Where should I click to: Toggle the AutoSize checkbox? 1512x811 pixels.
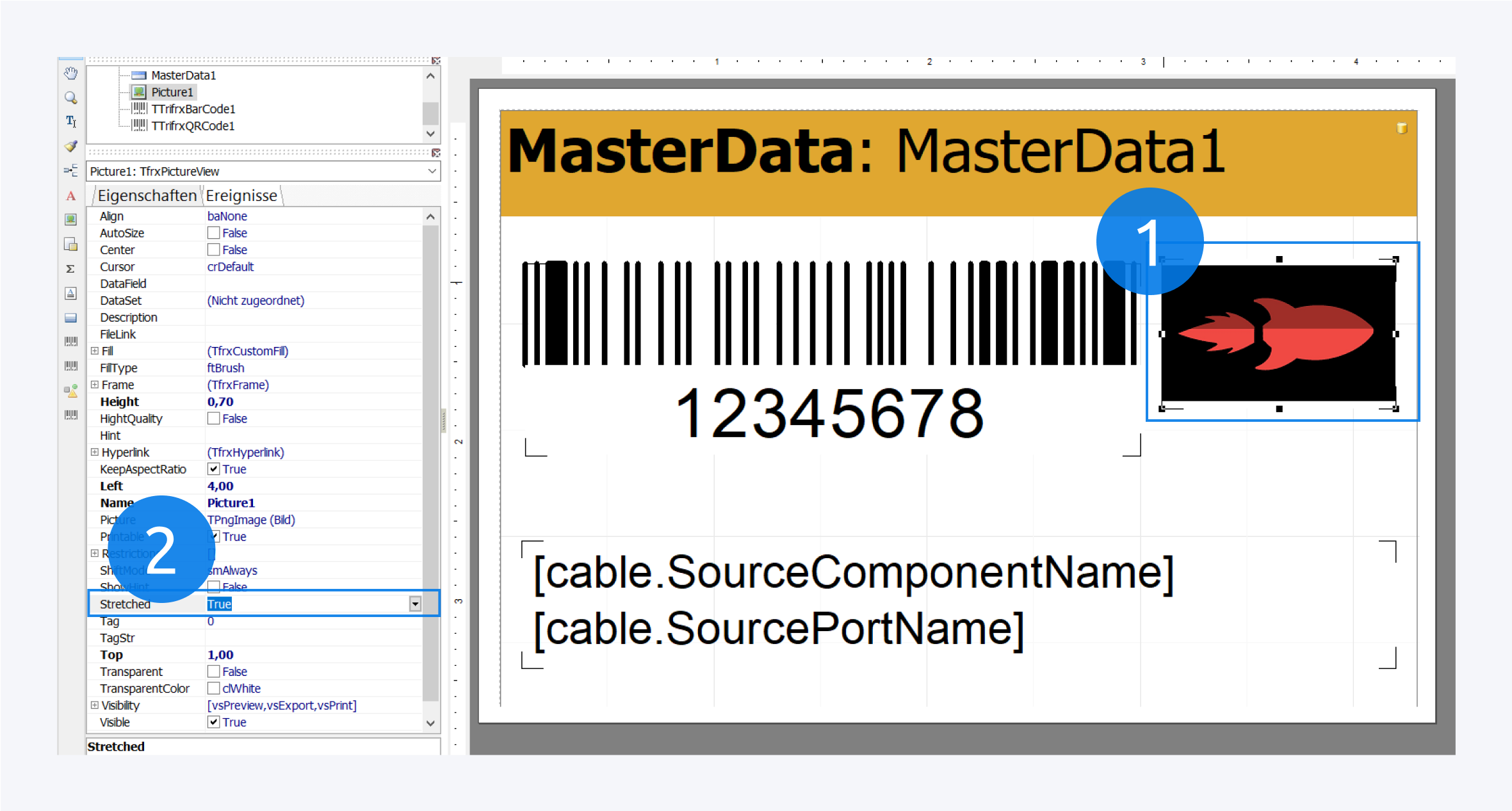point(214,233)
